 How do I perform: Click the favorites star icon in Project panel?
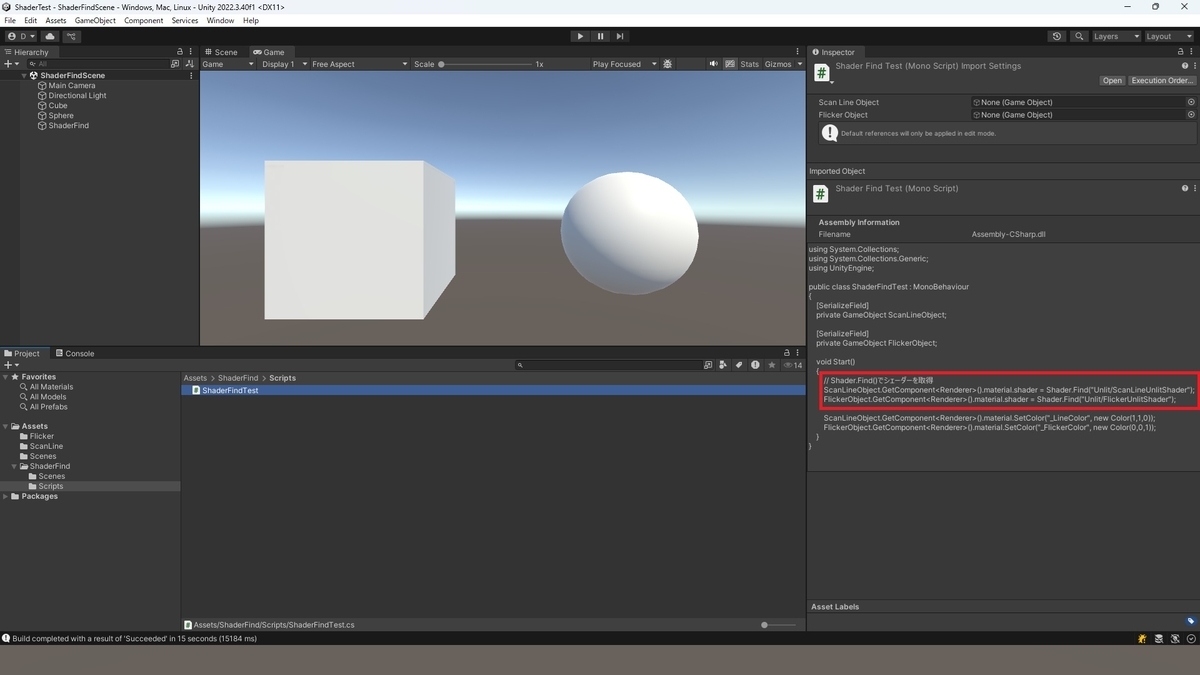coord(771,365)
